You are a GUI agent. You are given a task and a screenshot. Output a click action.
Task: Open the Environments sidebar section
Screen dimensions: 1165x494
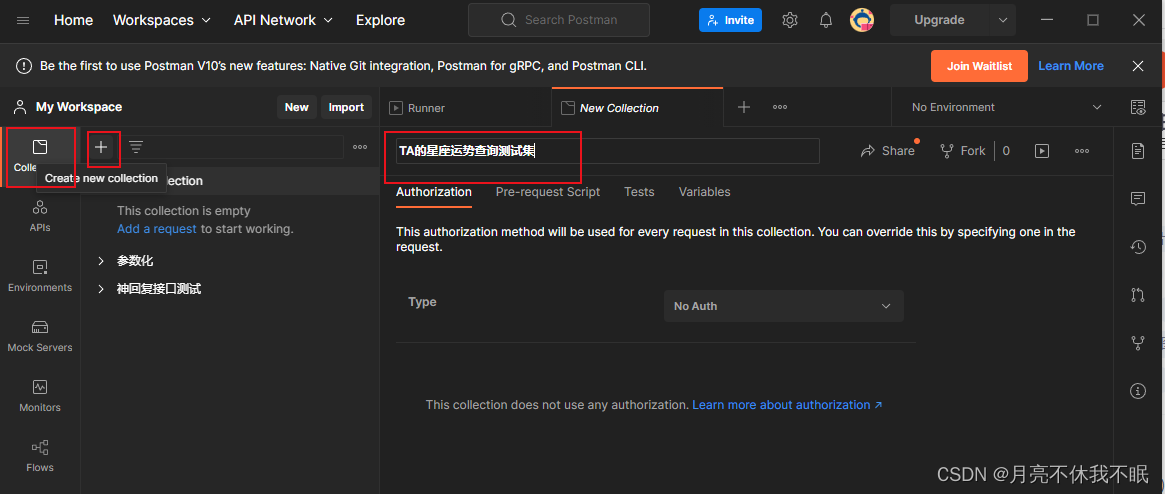coord(40,276)
